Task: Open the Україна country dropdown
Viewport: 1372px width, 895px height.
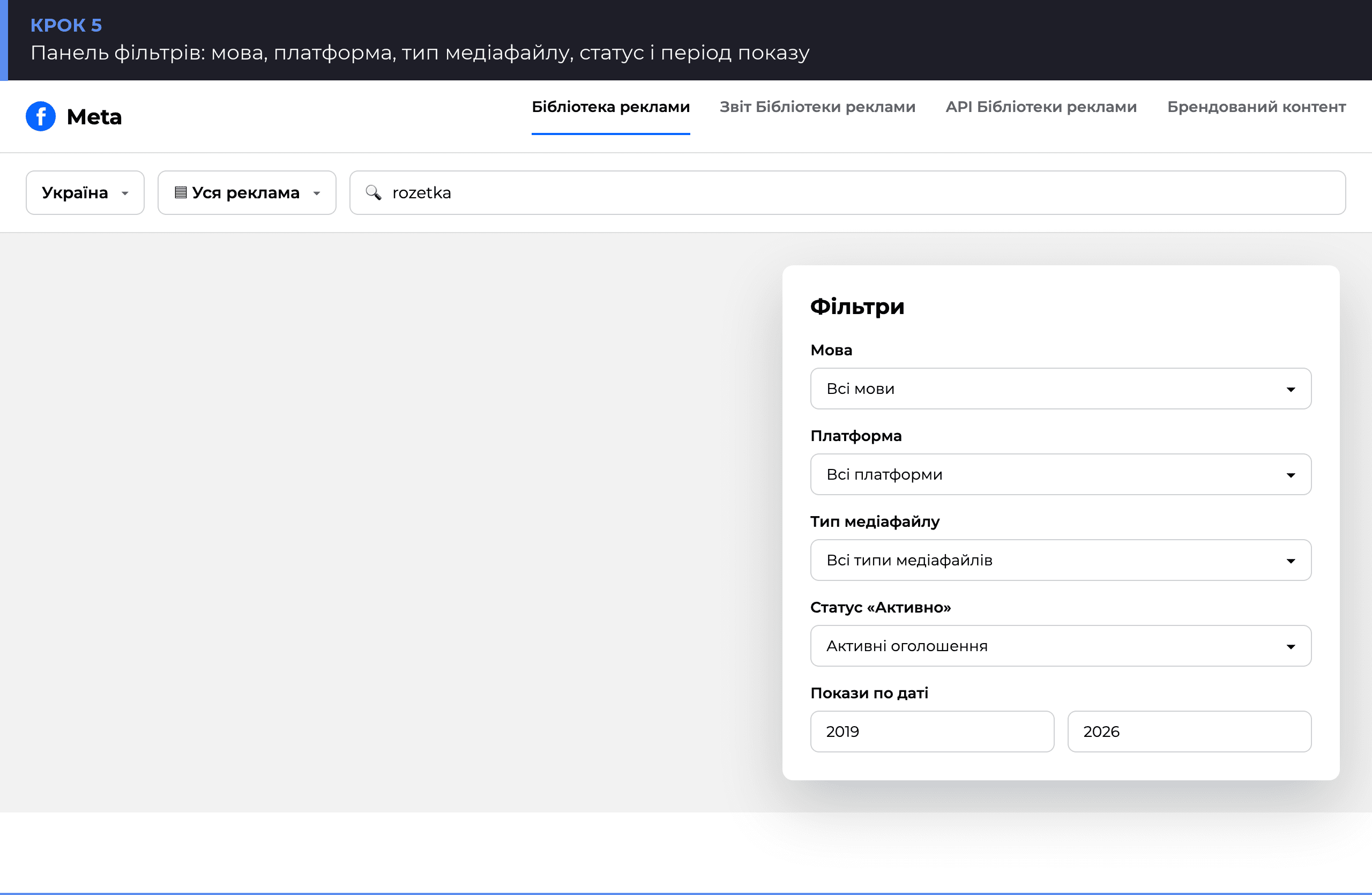Action: 85,192
